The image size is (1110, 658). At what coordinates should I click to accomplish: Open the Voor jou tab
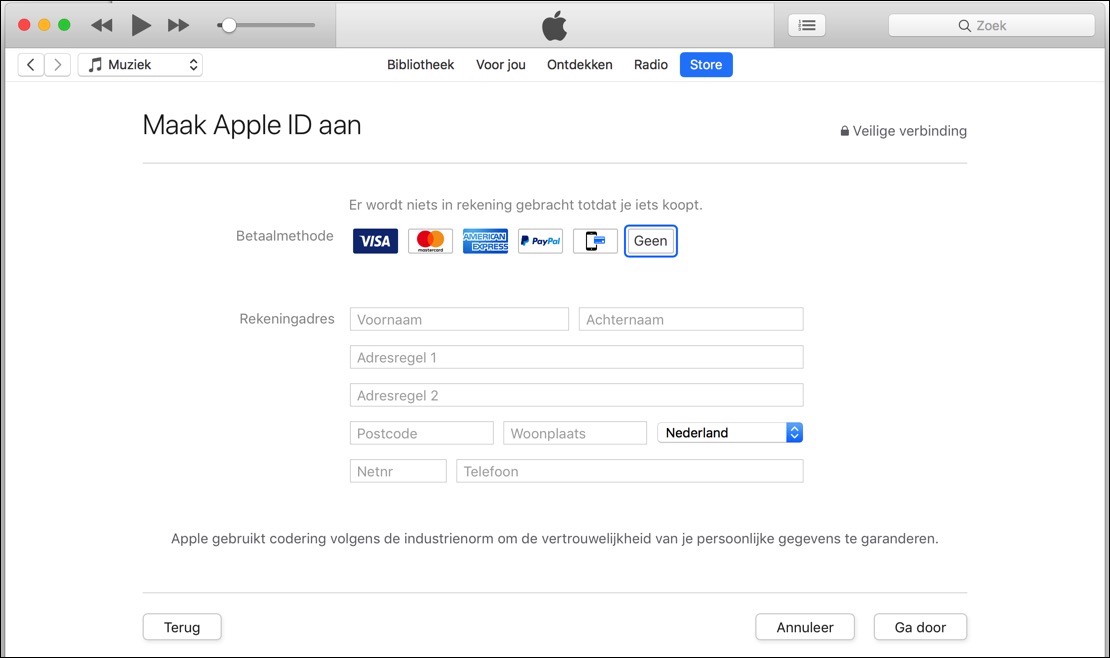point(500,64)
